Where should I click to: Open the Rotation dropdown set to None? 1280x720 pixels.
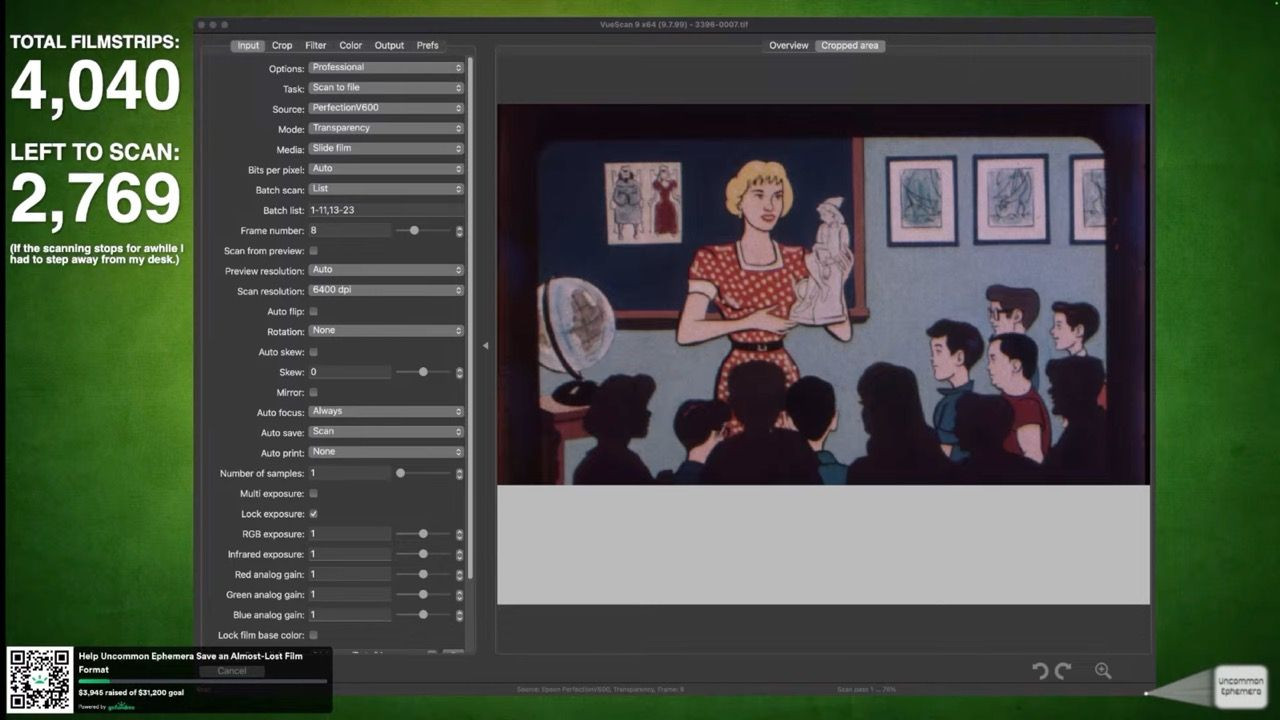coord(386,331)
